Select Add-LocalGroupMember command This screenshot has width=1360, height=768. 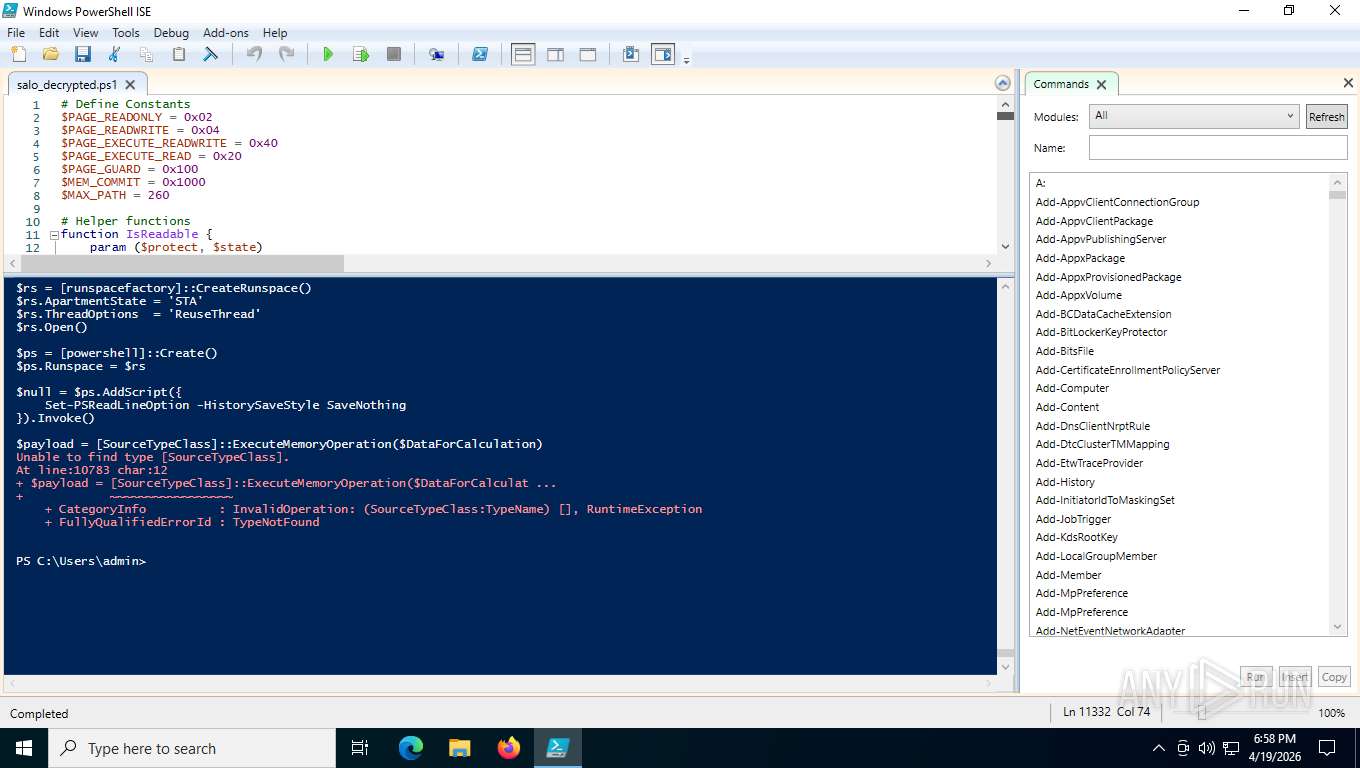click(1097, 556)
